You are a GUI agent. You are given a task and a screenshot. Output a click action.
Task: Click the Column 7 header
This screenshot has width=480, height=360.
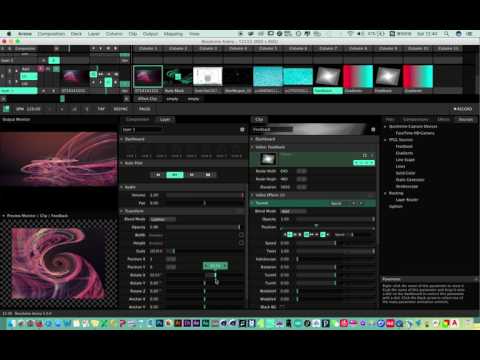click(x=328, y=49)
